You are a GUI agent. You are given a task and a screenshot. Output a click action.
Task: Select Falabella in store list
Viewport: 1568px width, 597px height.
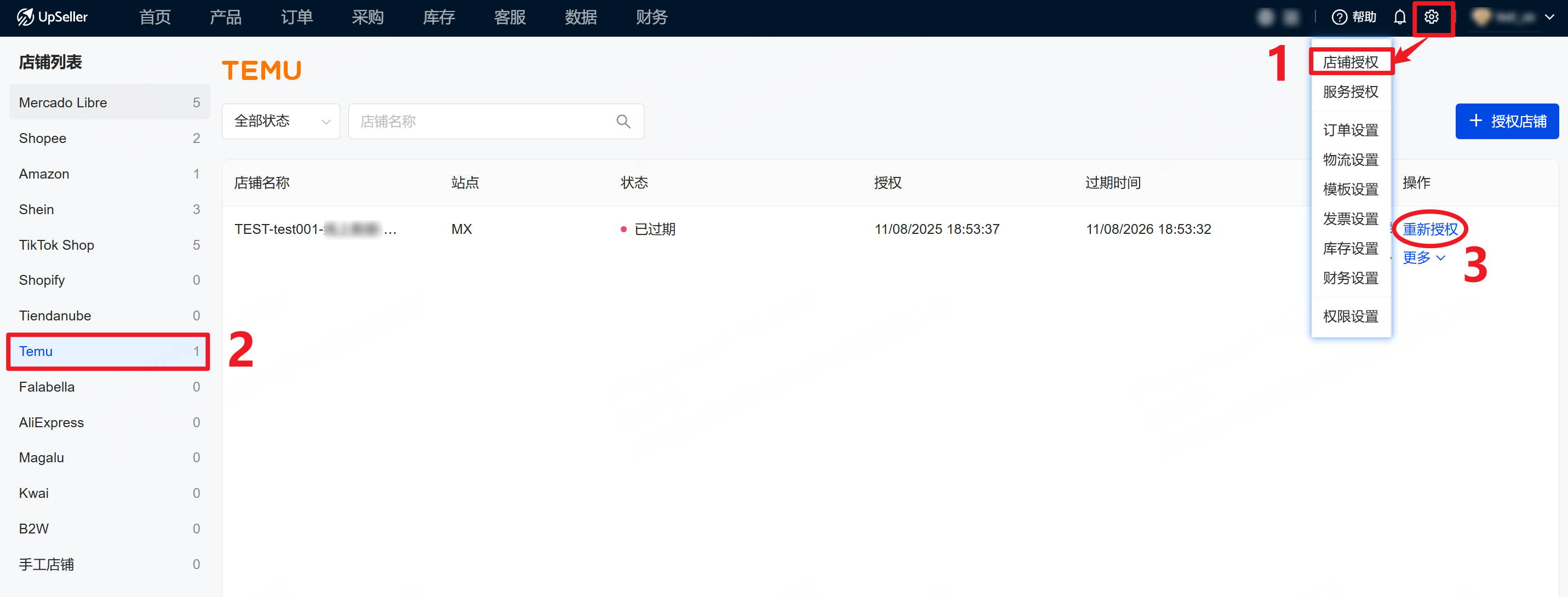coord(110,387)
